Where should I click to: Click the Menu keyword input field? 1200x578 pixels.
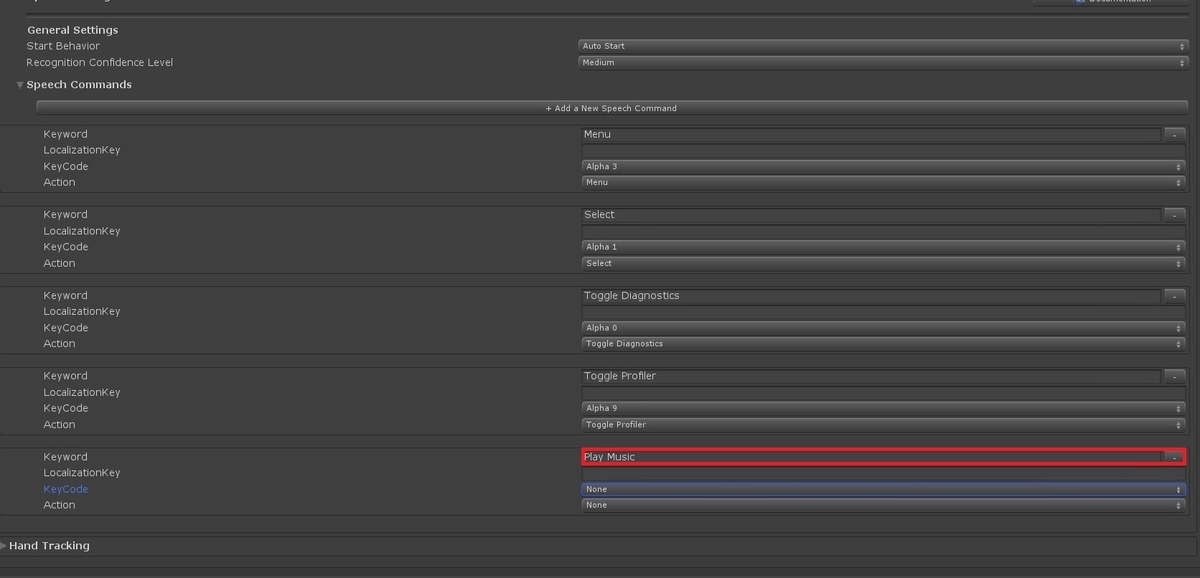[x=871, y=134]
